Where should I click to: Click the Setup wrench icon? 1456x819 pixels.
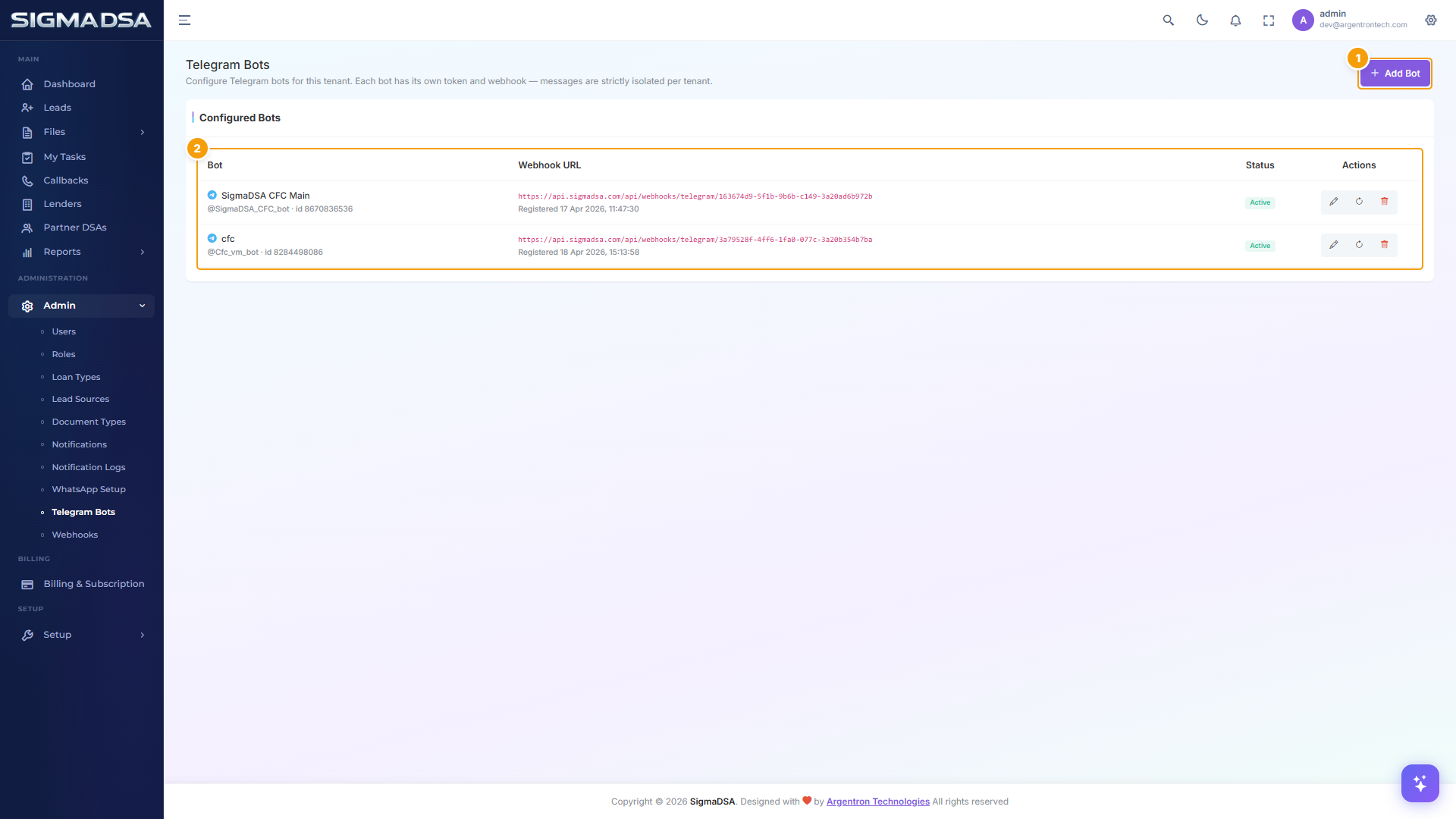pos(27,635)
